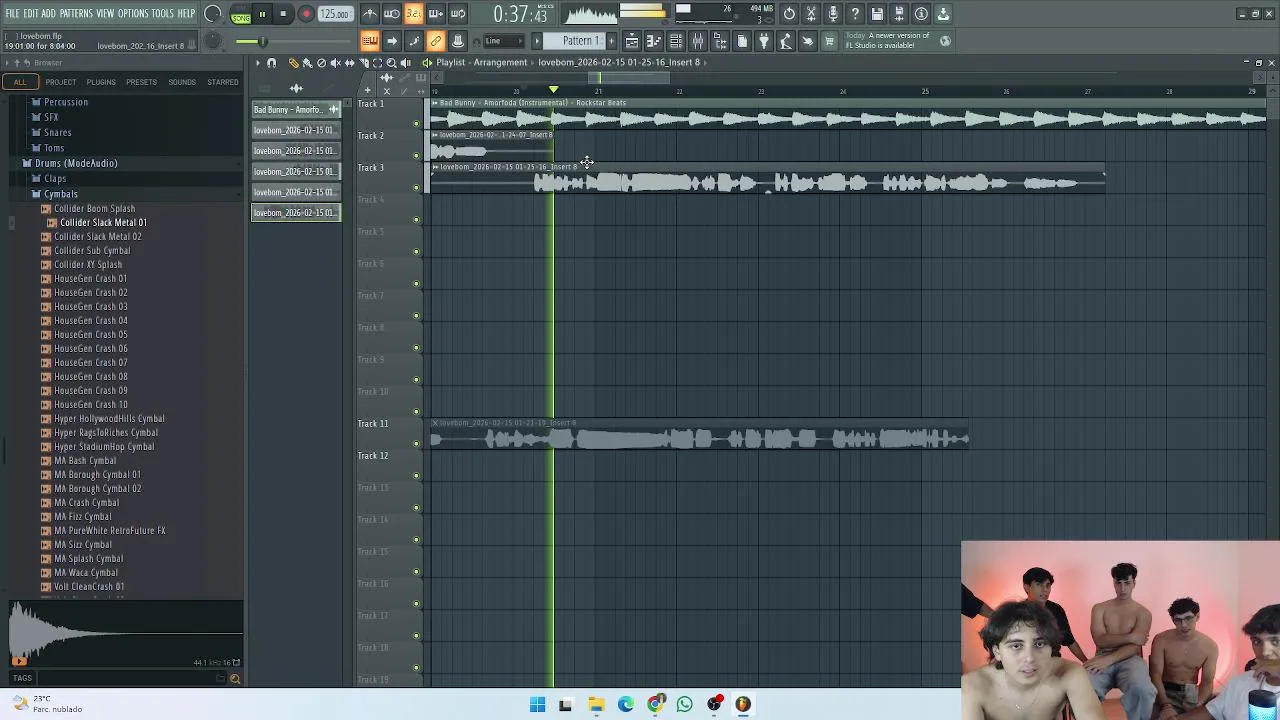Select Bad Bunny clip in picker panel

295,109
